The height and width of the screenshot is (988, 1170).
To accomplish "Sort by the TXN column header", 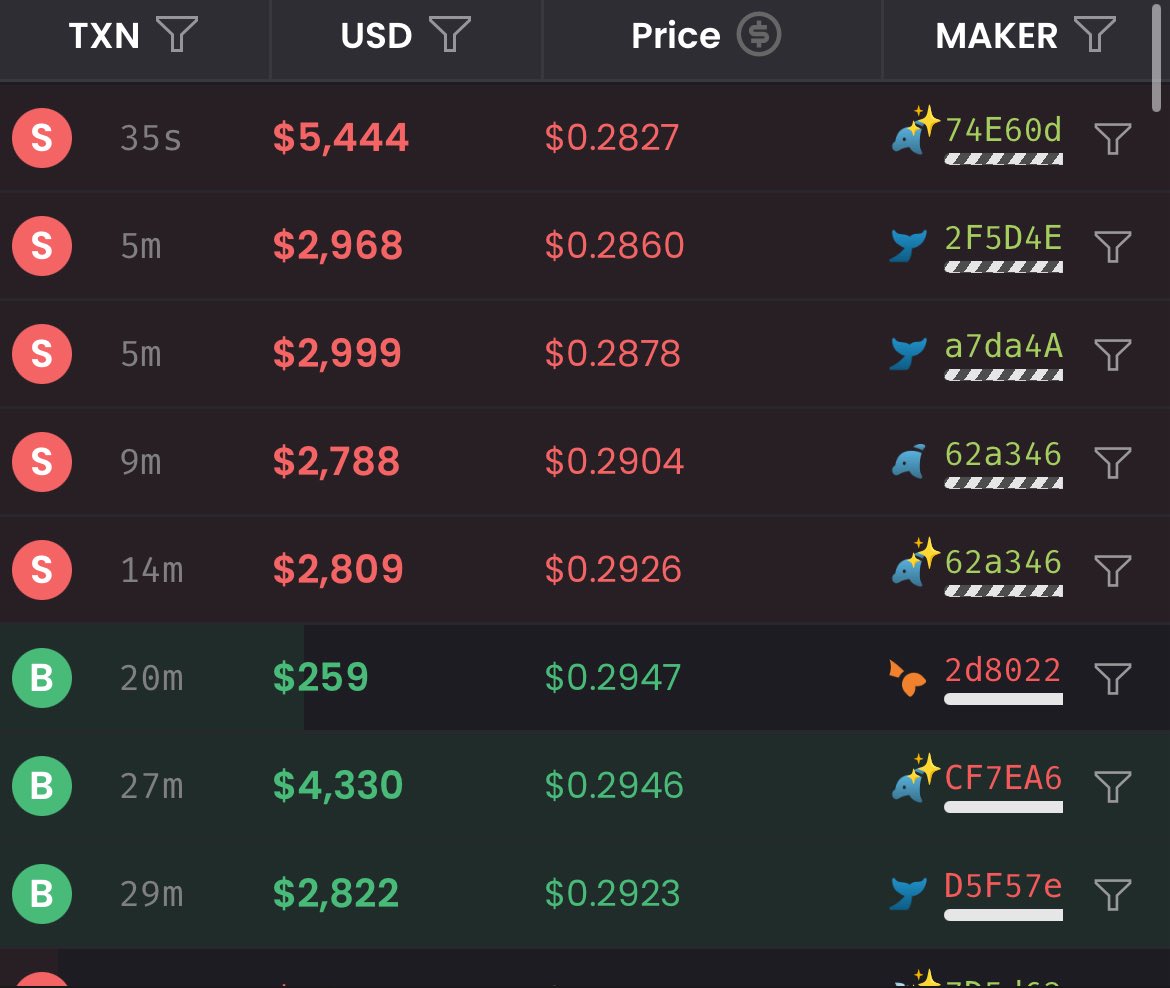I will tap(104, 36).
